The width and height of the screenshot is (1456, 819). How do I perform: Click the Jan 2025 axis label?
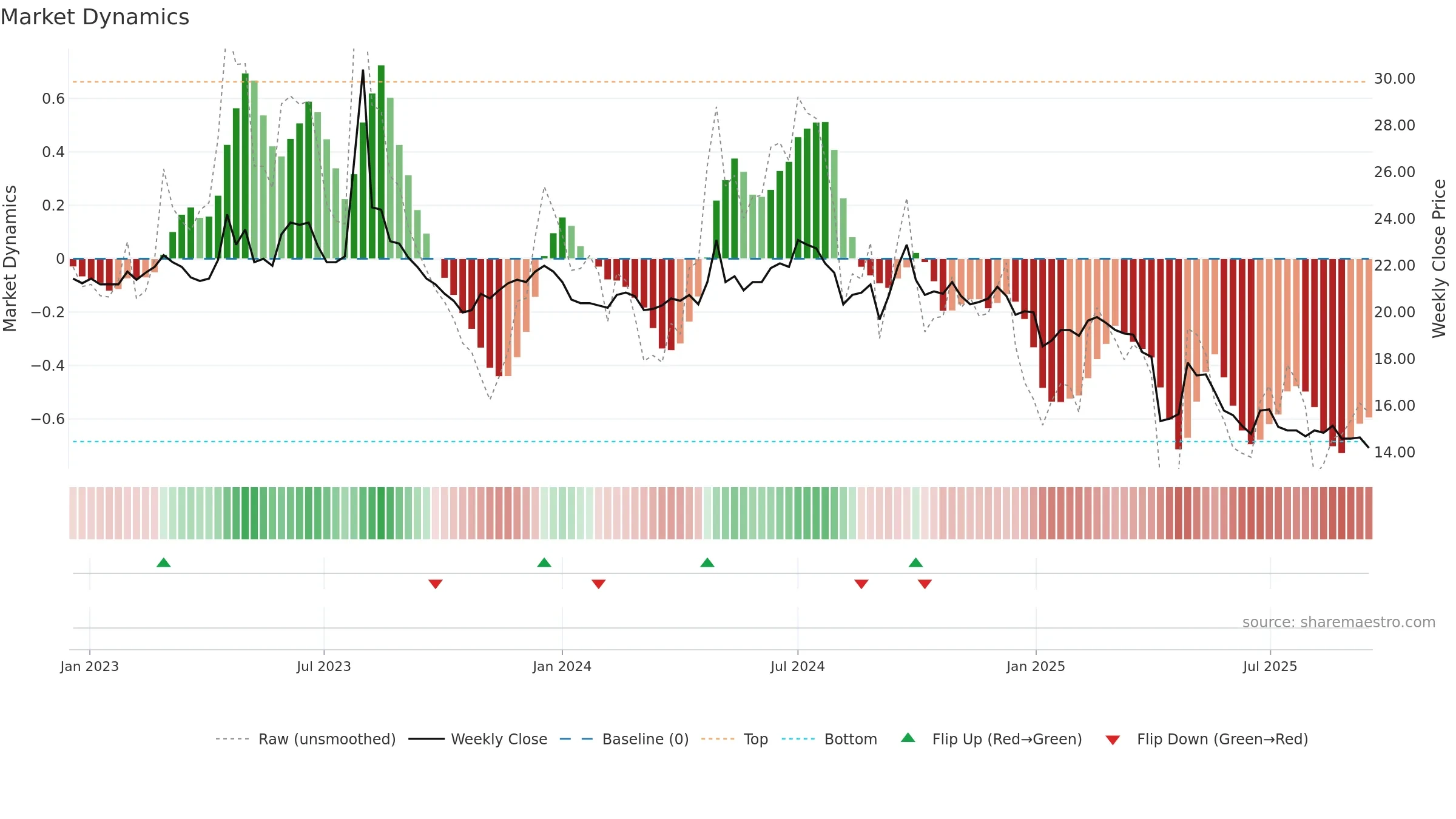click(x=1036, y=666)
